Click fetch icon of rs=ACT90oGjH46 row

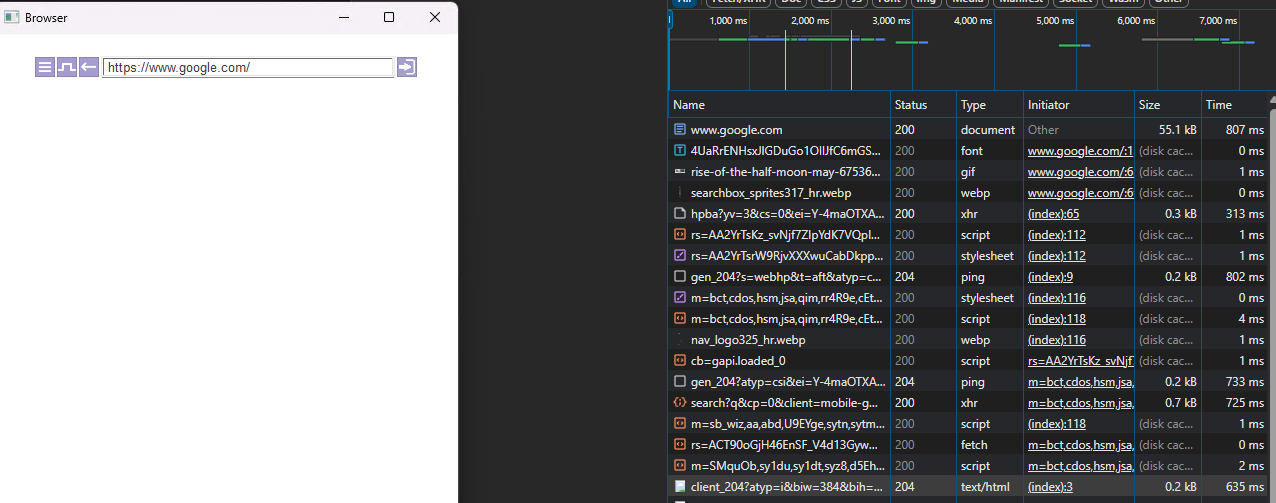click(x=680, y=445)
